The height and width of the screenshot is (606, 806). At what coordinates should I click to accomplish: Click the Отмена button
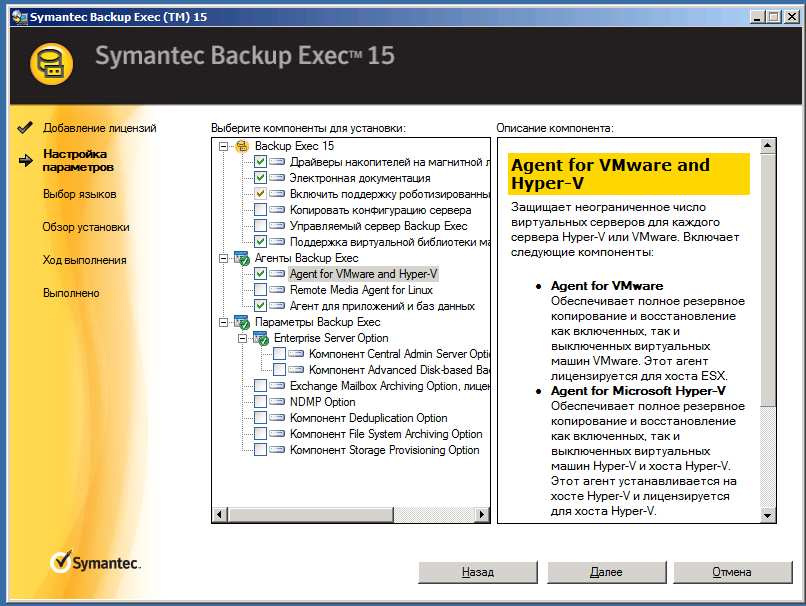tap(732, 572)
